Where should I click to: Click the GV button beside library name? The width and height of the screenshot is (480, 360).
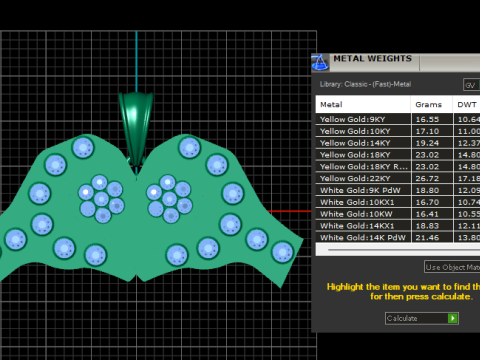click(x=471, y=85)
